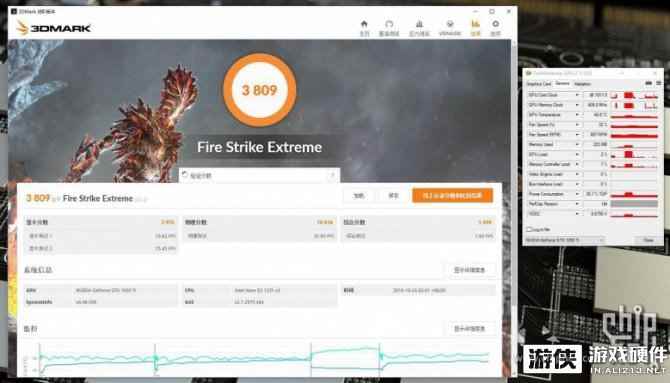Viewport: 670px width, 383px height.
Task: Open the Stress Tests icon
Action: coord(419,28)
